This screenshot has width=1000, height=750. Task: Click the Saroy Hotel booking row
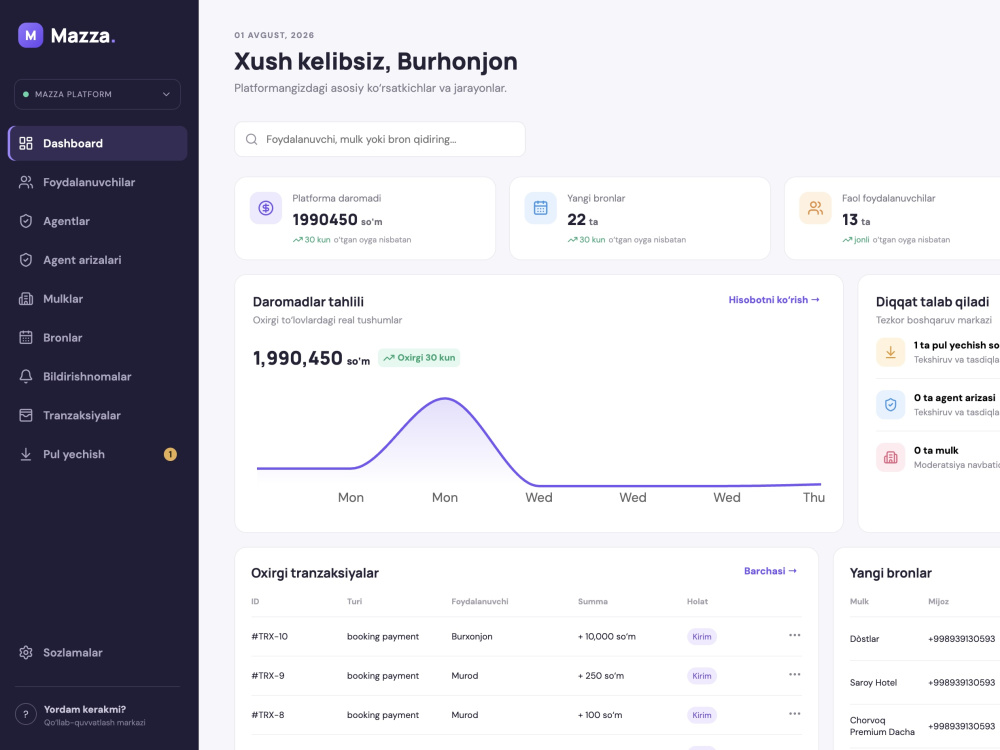[x=925, y=682]
